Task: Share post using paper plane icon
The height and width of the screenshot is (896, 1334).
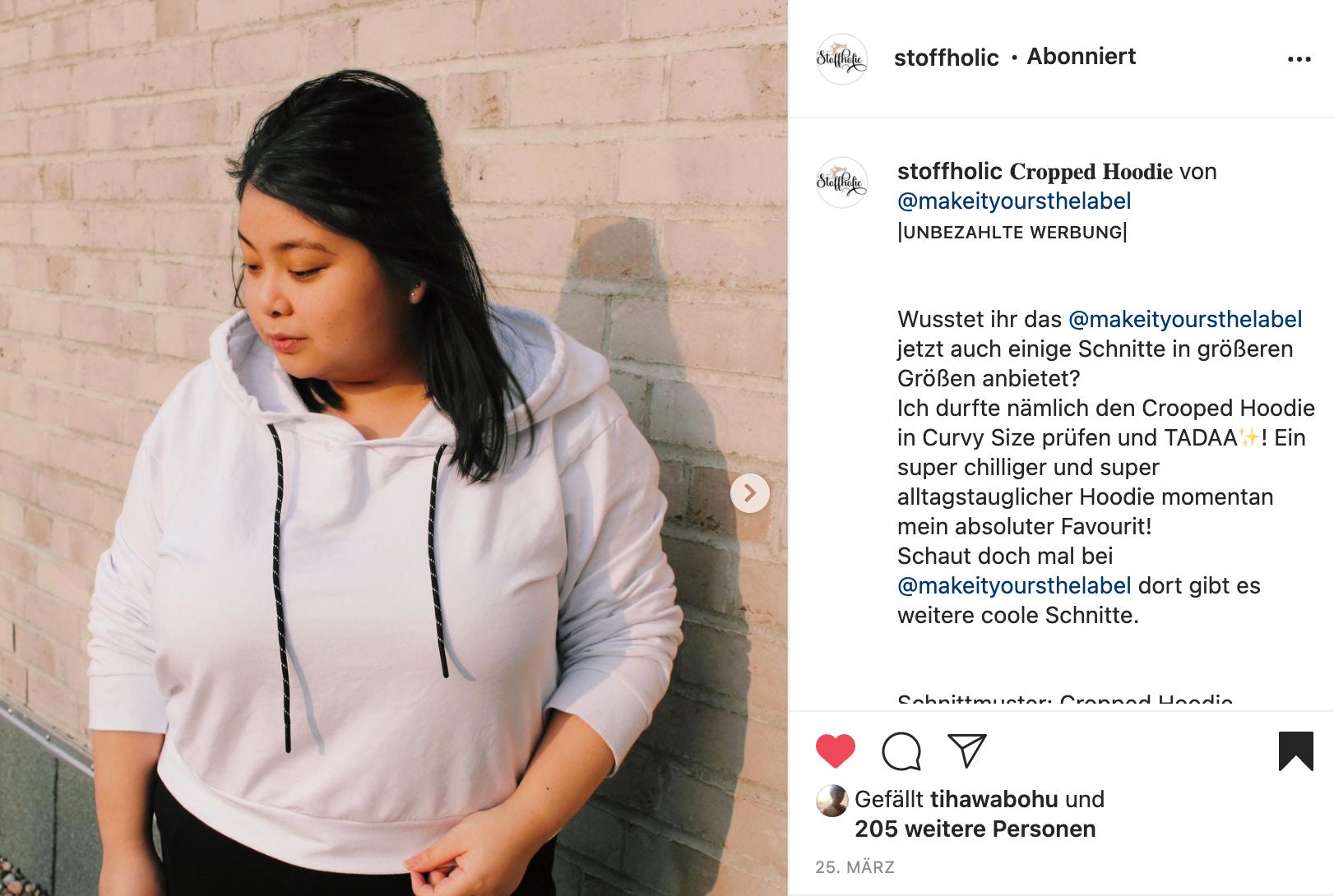Action: click(967, 751)
